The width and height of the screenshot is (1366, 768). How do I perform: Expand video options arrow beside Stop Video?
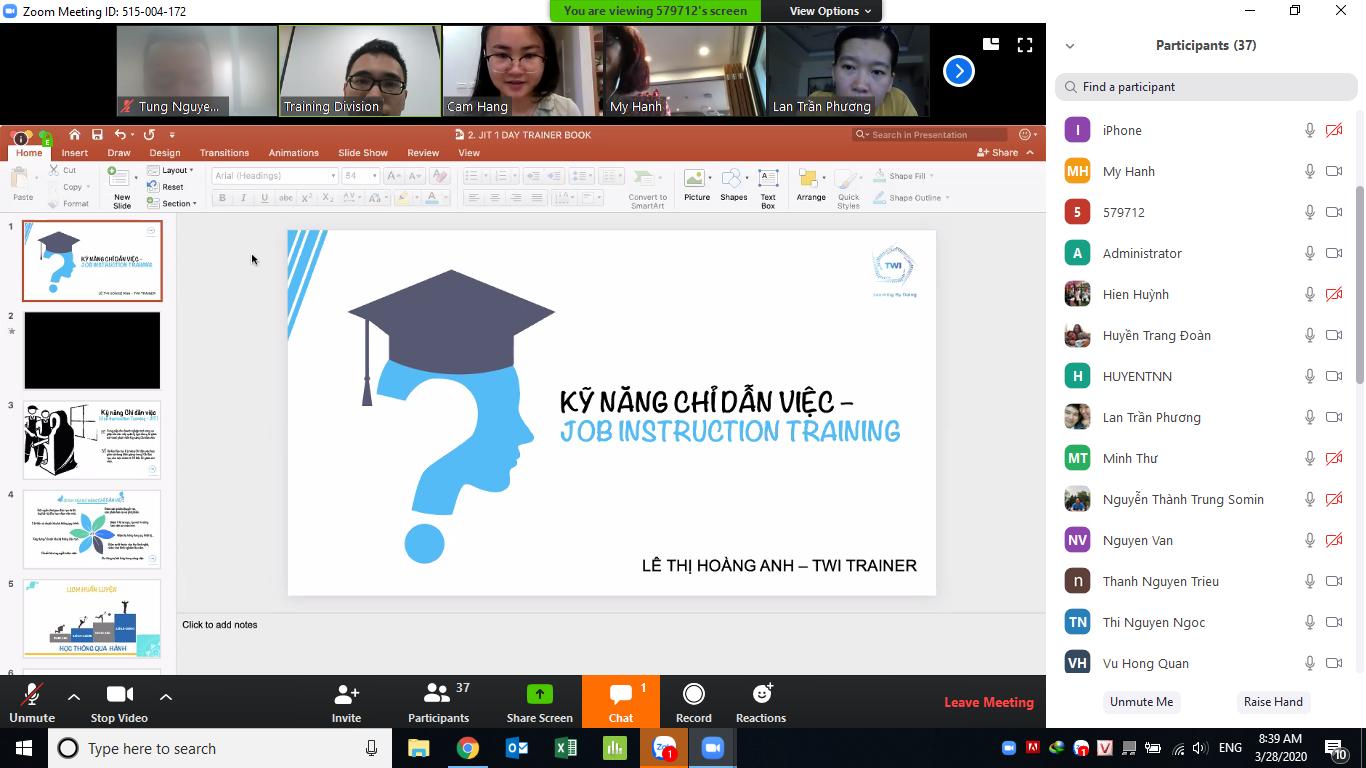(x=166, y=697)
